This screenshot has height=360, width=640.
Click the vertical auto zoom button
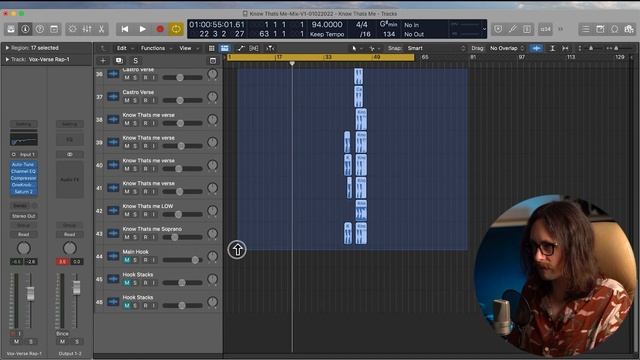552,48
